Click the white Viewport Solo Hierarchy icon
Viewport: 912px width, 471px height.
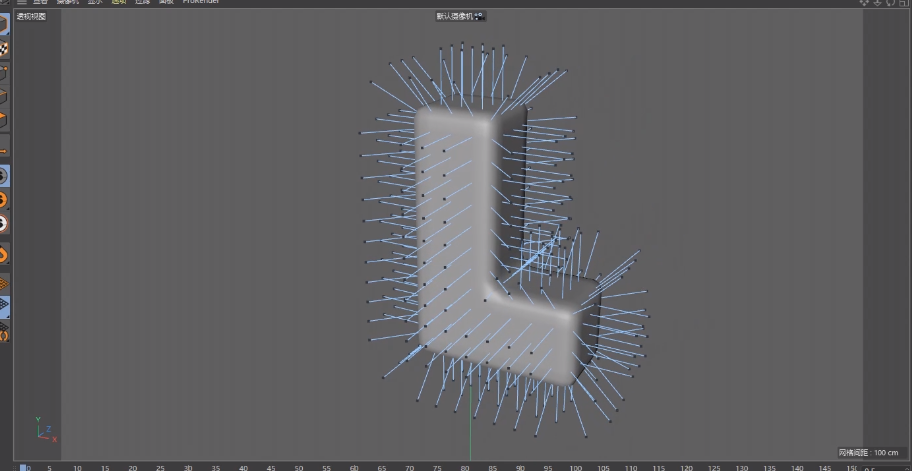[x=4, y=224]
